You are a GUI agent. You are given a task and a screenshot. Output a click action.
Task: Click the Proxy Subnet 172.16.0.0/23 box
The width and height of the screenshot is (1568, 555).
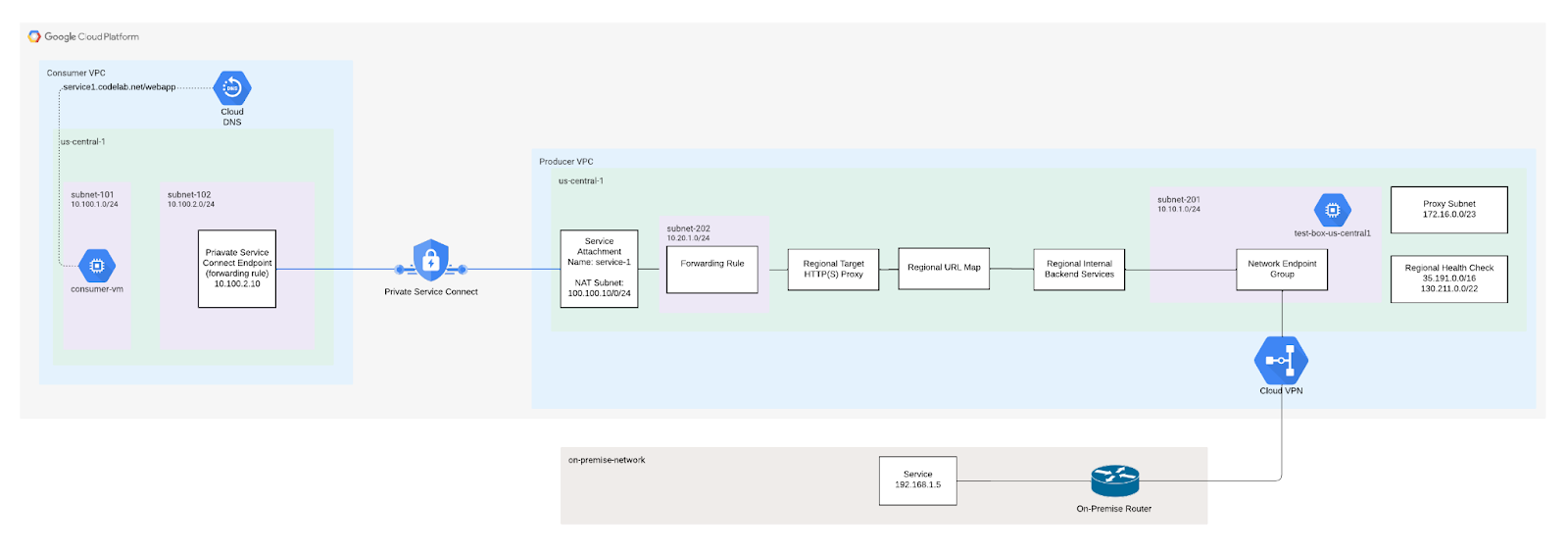point(1448,210)
